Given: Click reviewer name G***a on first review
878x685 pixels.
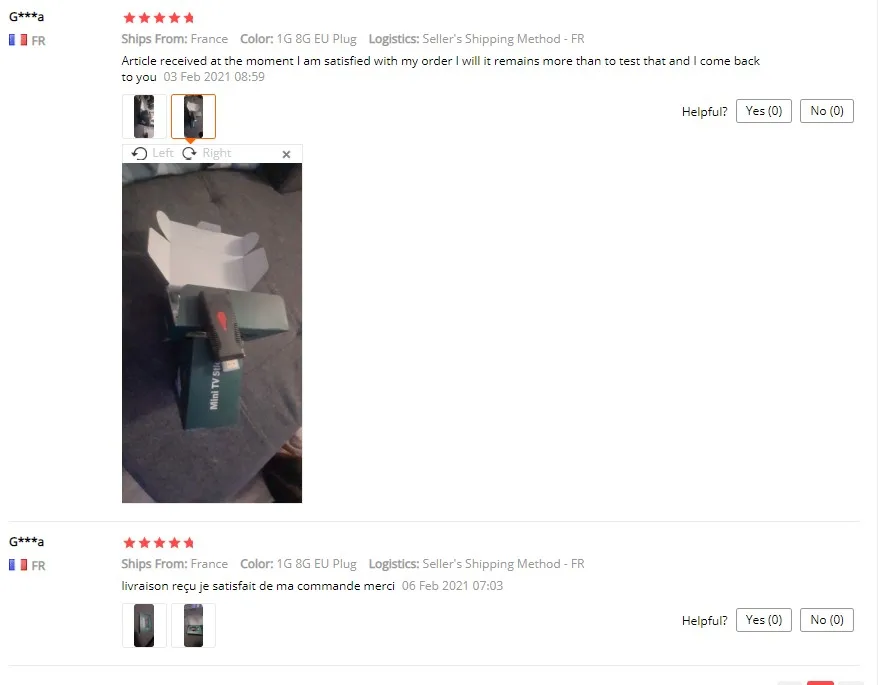Looking at the screenshot, I should coord(26,16).
